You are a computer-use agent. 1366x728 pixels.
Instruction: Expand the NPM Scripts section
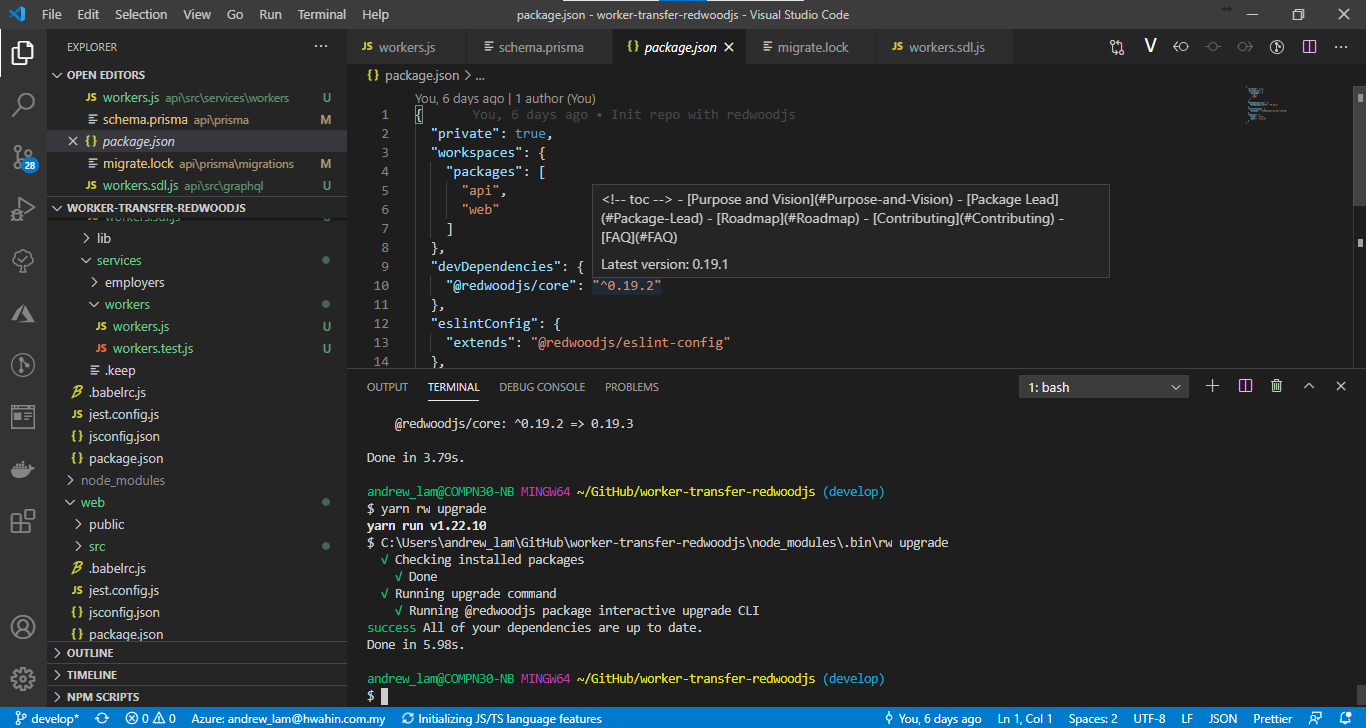click(197, 697)
